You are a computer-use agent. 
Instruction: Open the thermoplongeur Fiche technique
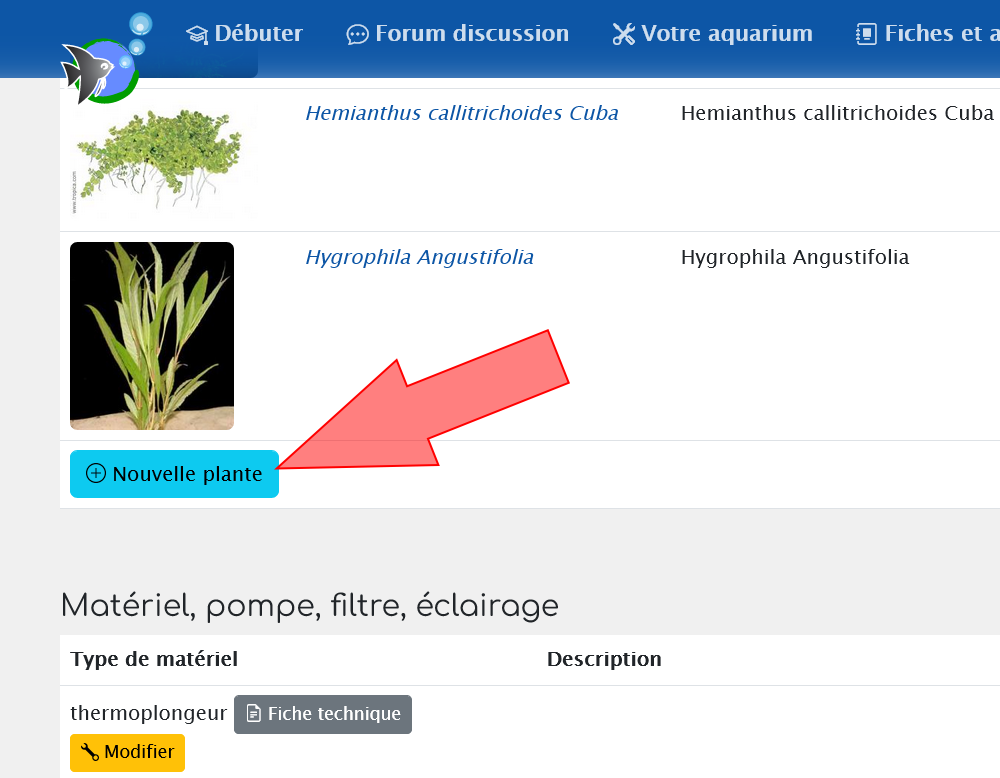[x=323, y=714]
